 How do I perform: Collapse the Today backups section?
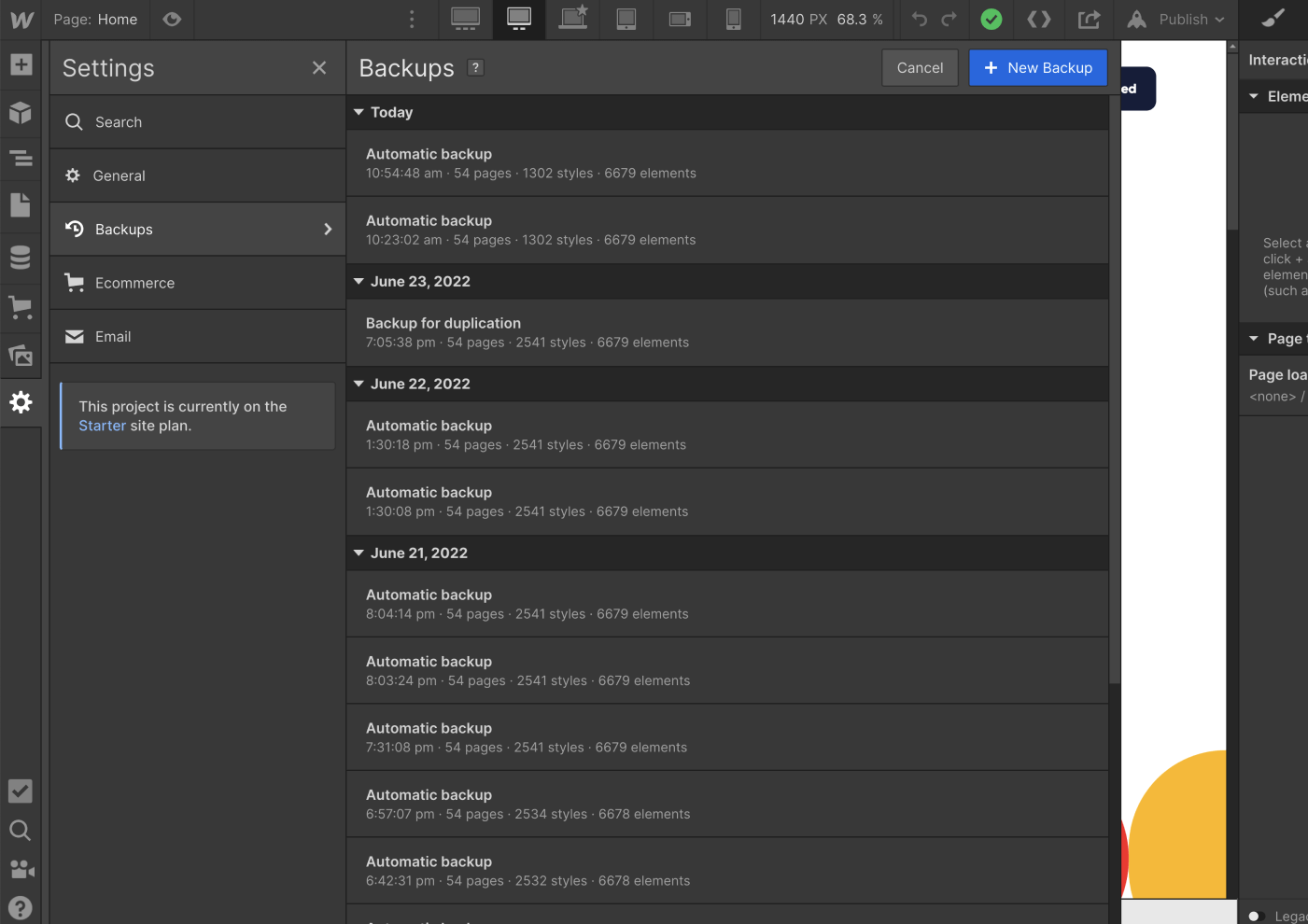(359, 112)
